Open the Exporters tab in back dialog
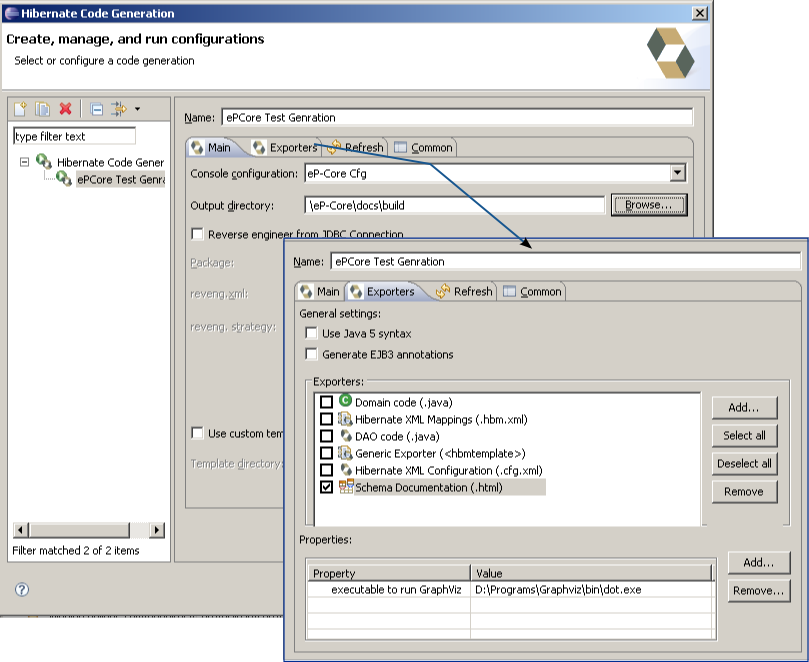The width and height of the screenshot is (809, 662). coord(286,148)
